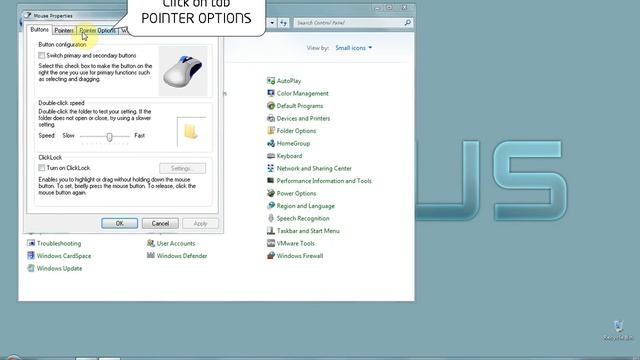This screenshot has width=640, height=360.
Task: Click Taskbar and Start Menu icon
Action: 271,231
